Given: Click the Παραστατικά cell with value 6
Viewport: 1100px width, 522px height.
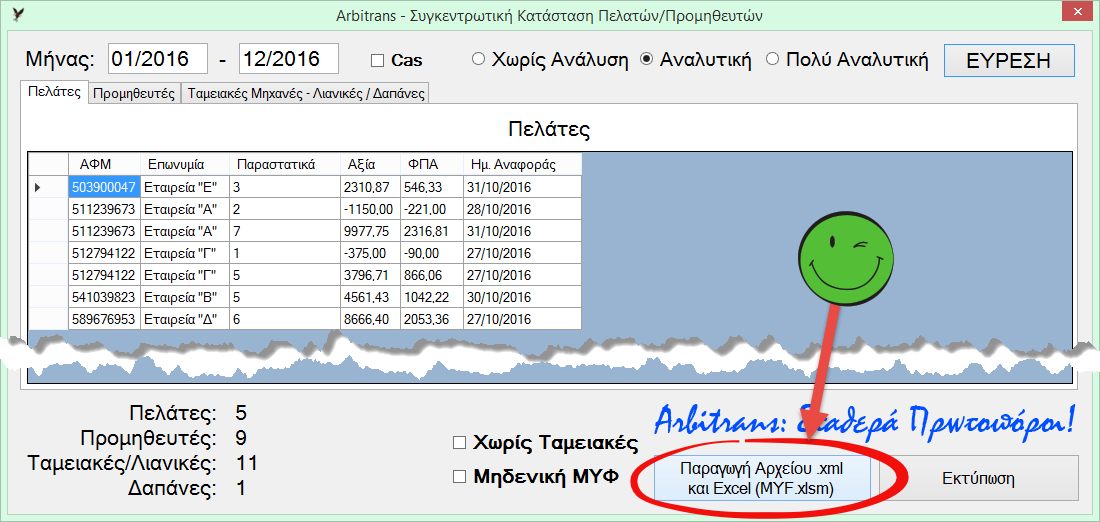Looking at the screenshot, I should click(x=285, y=319).
